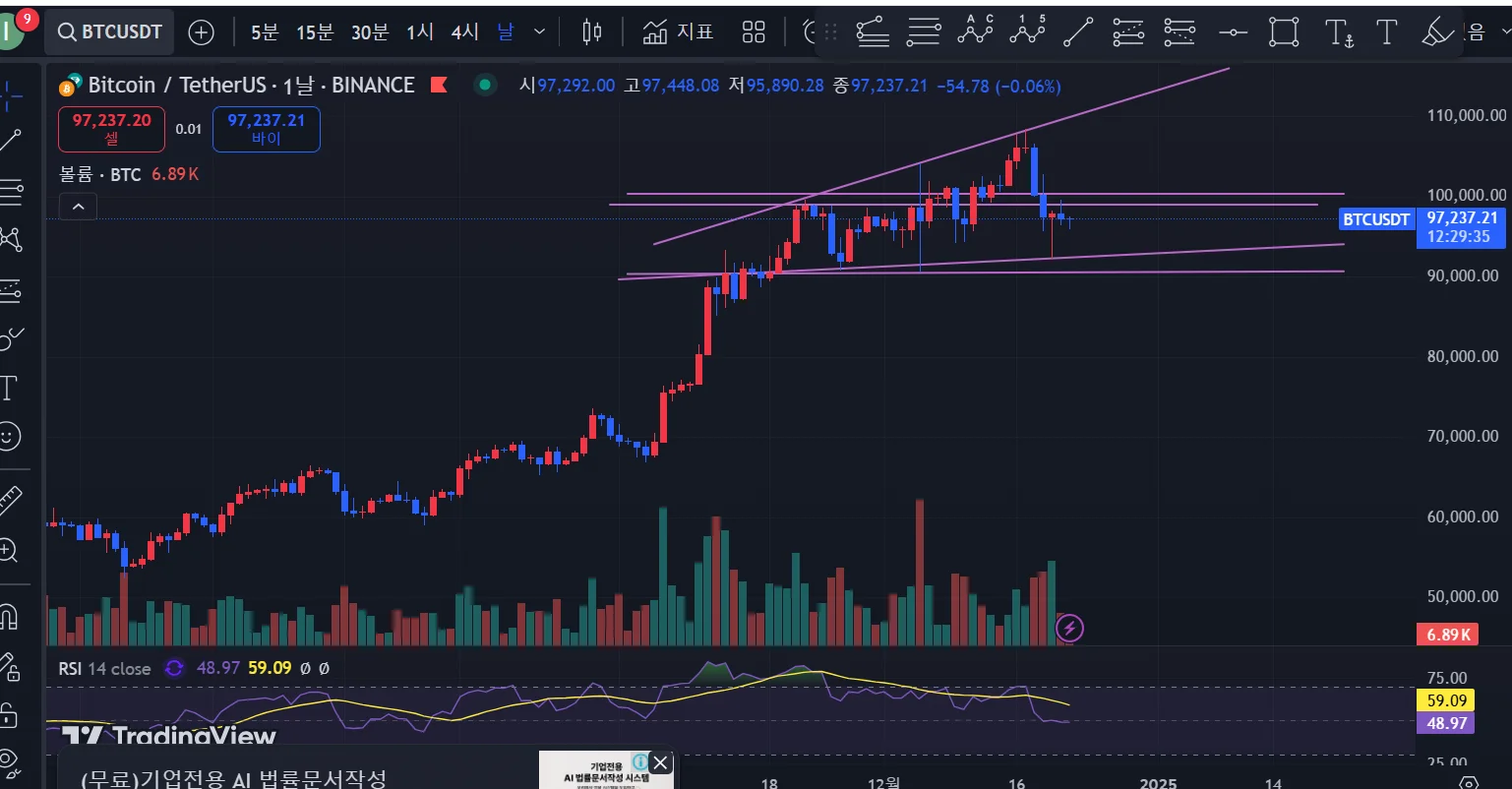The image size is (1512, 789).
Task: Click the green market status dot
Action: 484,86
